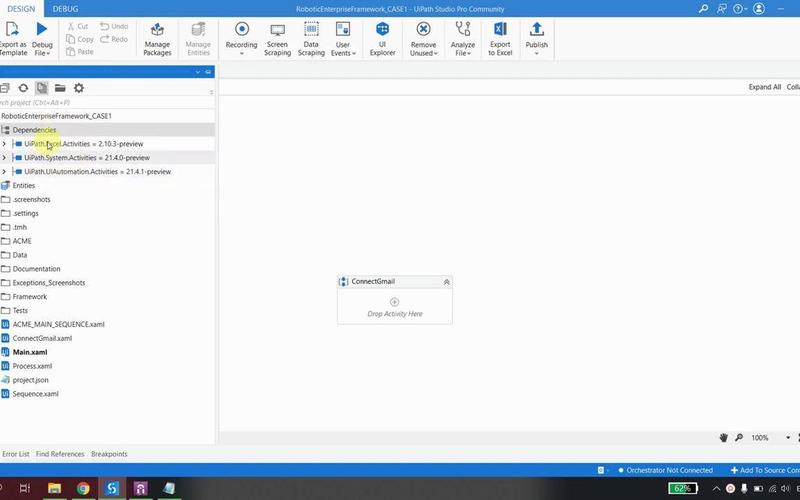Switch to the DEBUG ribbon tab
This screenshot has height=500, width=800.
coord(65,9)
